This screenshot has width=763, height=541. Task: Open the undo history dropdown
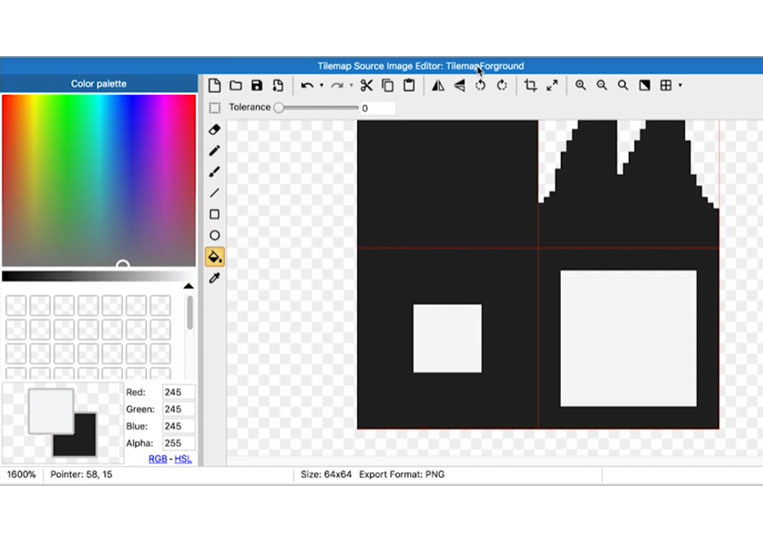point(322,86)
